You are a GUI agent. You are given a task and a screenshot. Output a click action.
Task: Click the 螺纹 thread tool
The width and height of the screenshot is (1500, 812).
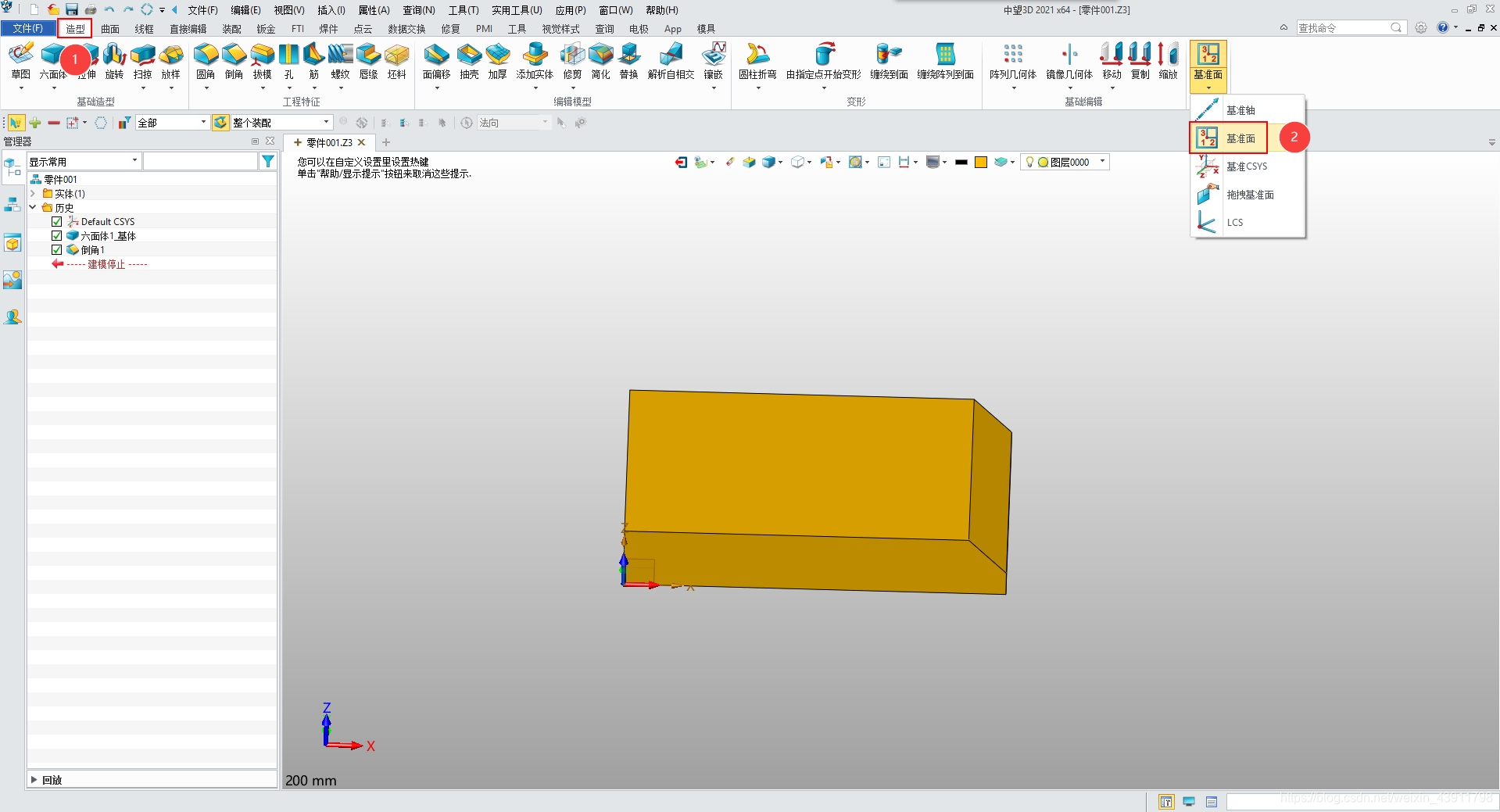click(x=340, y=62)
